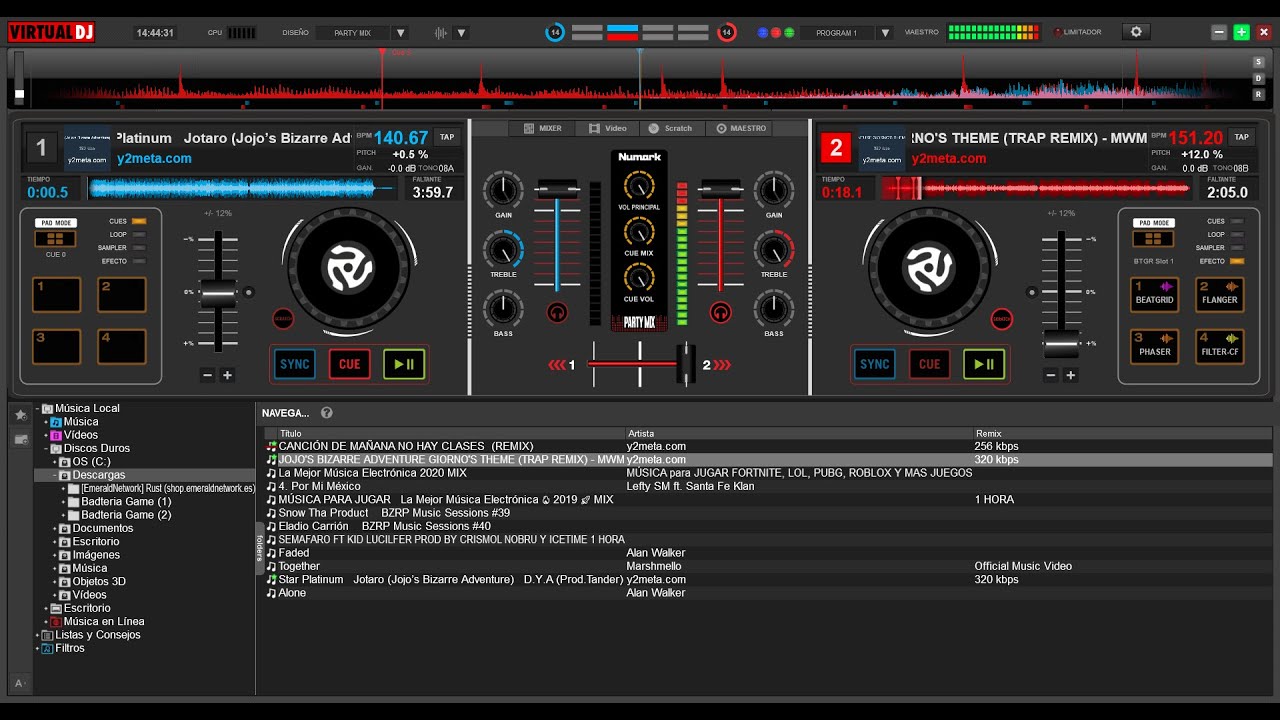Click the deck 1 pitch reset dot

point(249,292)
